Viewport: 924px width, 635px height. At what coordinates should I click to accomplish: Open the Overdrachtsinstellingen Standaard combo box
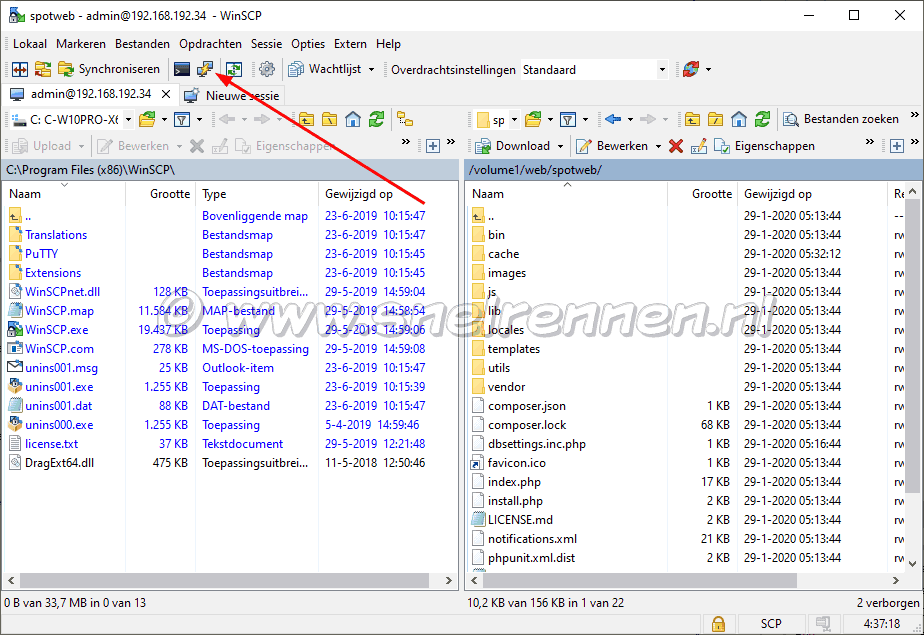[595, 70]
